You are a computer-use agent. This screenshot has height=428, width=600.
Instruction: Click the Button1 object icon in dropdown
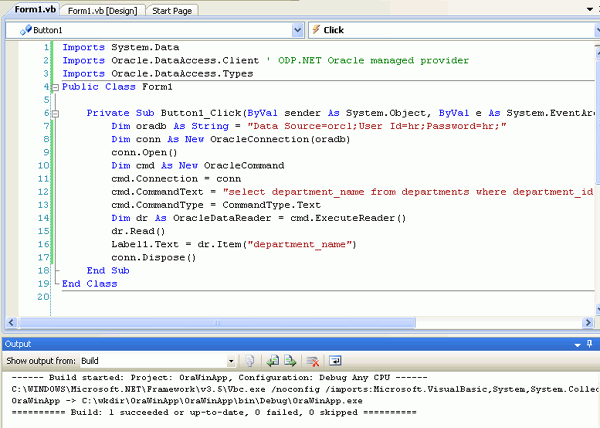[25, 30]
